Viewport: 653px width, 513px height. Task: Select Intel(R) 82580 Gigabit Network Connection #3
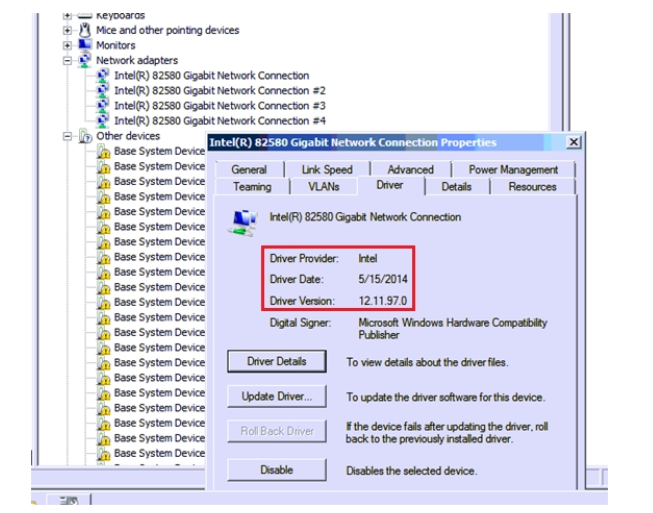pyautogui.click(x=220, y=105)
